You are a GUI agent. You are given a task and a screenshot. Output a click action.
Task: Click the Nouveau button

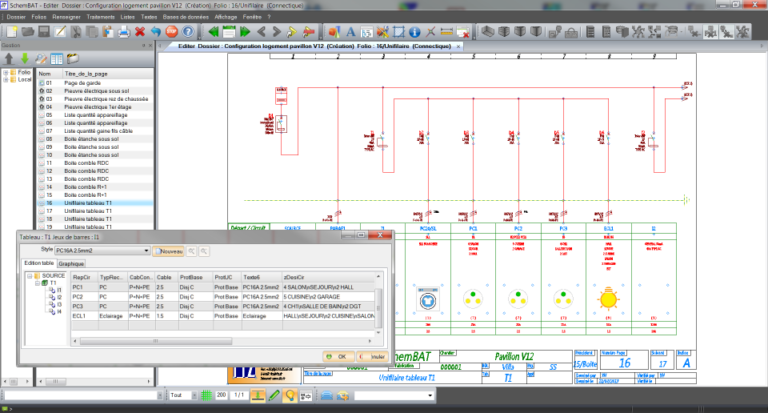pos(168,251)
